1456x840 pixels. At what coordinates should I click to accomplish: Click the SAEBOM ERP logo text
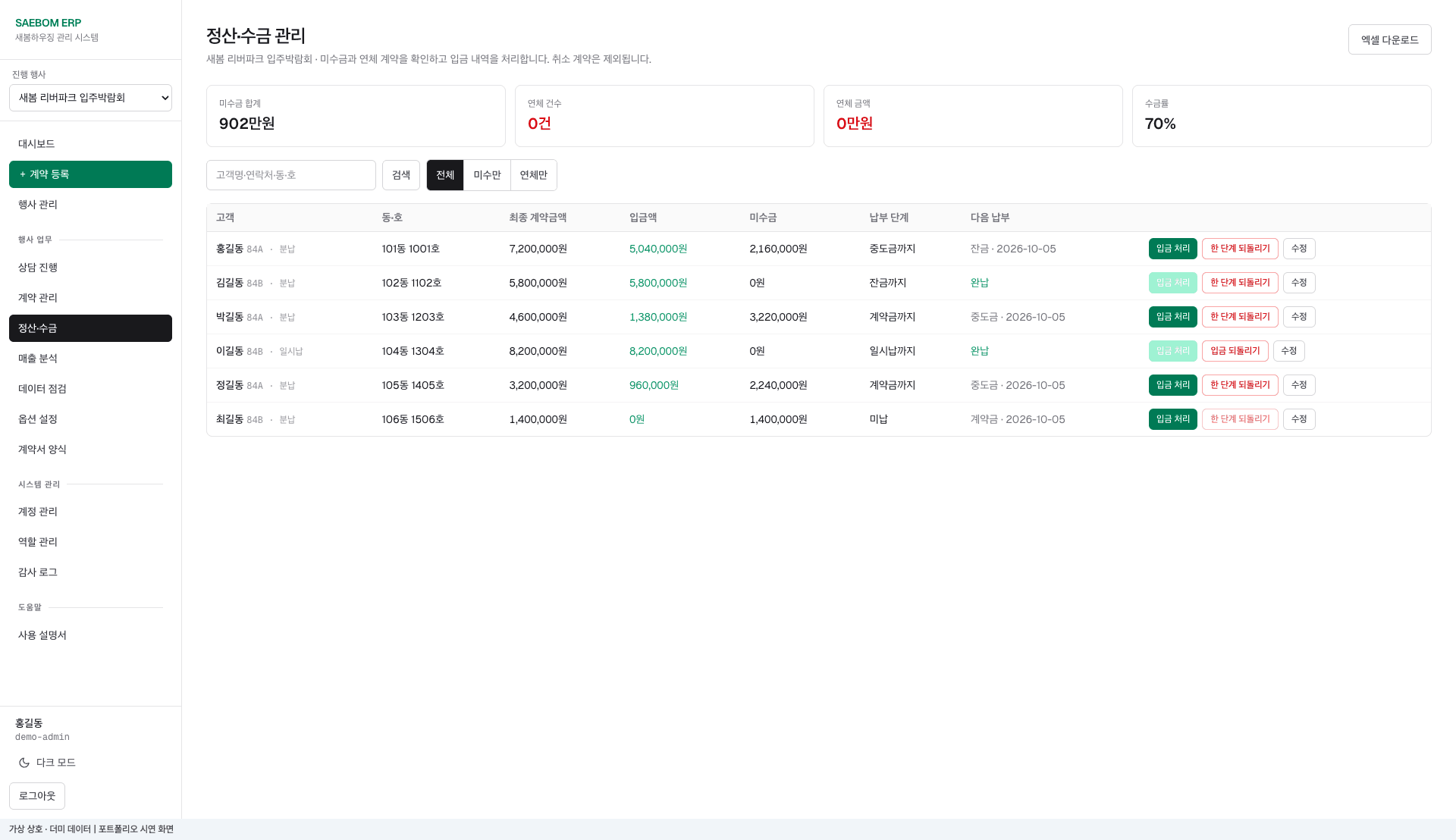pyautogui.click(x=48, y=23)
